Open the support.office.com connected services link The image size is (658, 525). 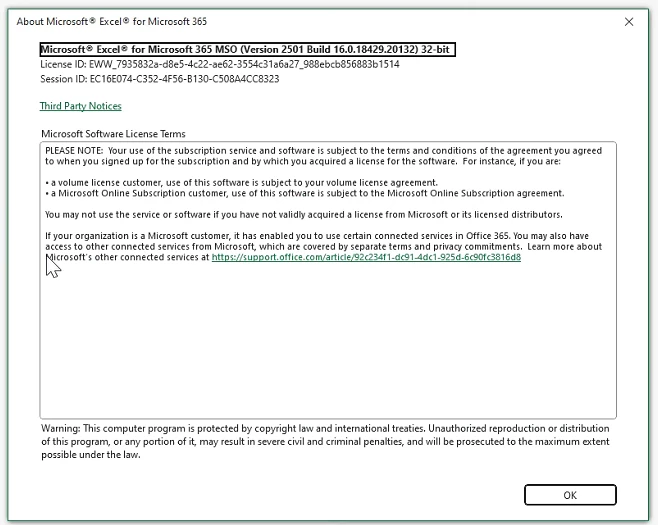click(366, 257)
